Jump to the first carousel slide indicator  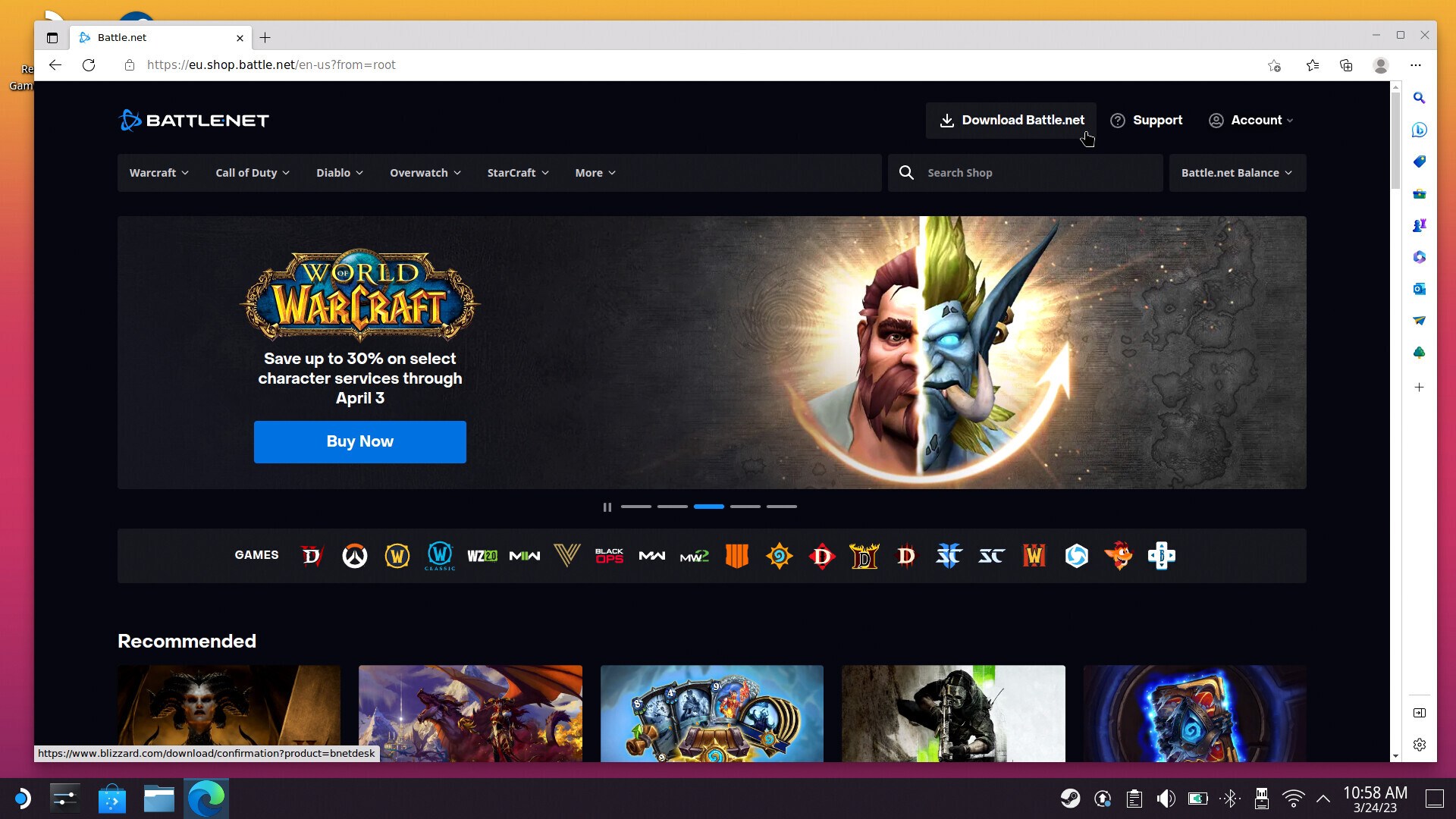(x=636, y=507)
